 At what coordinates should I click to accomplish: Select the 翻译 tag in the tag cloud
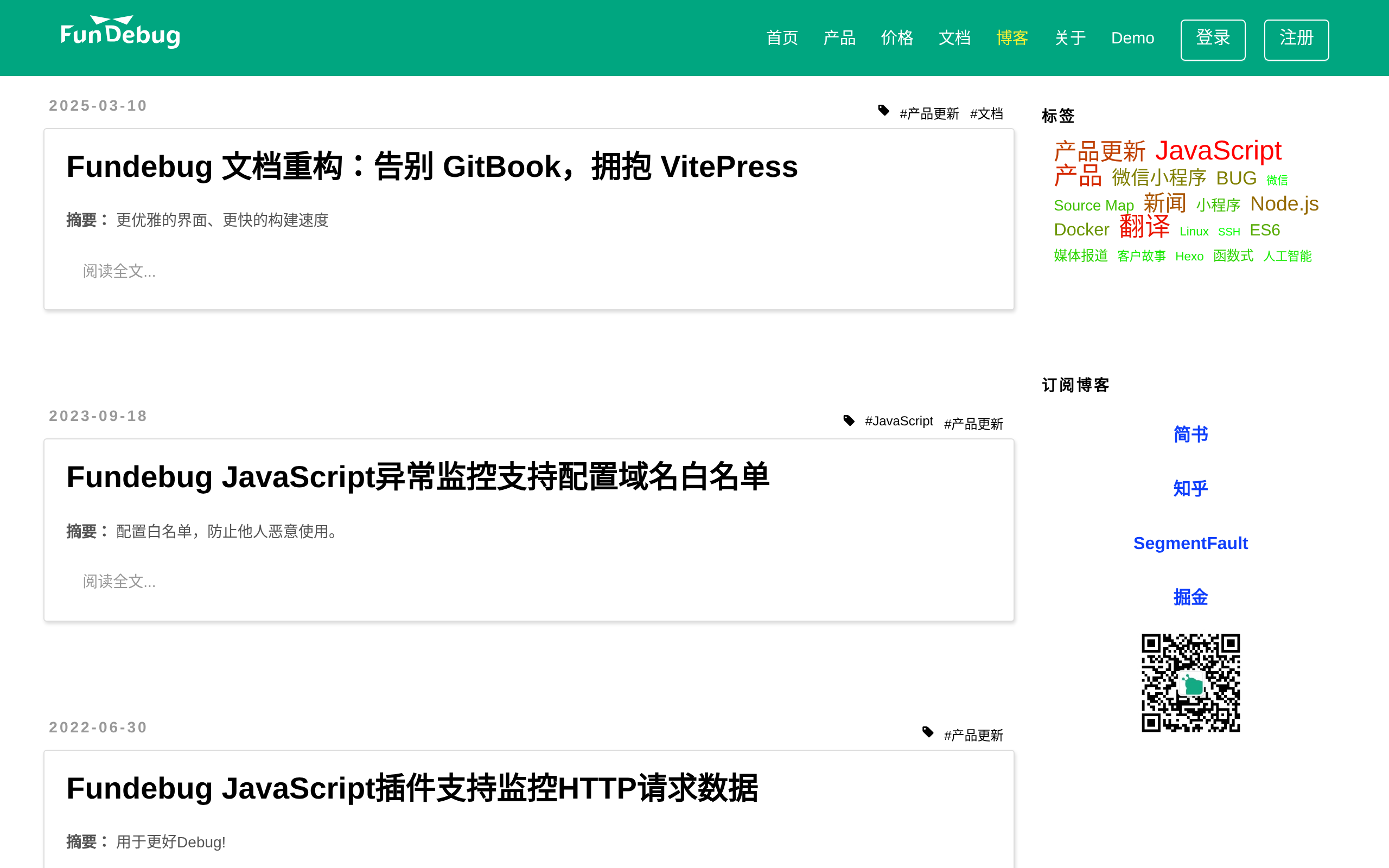(x=1144, y=227)
